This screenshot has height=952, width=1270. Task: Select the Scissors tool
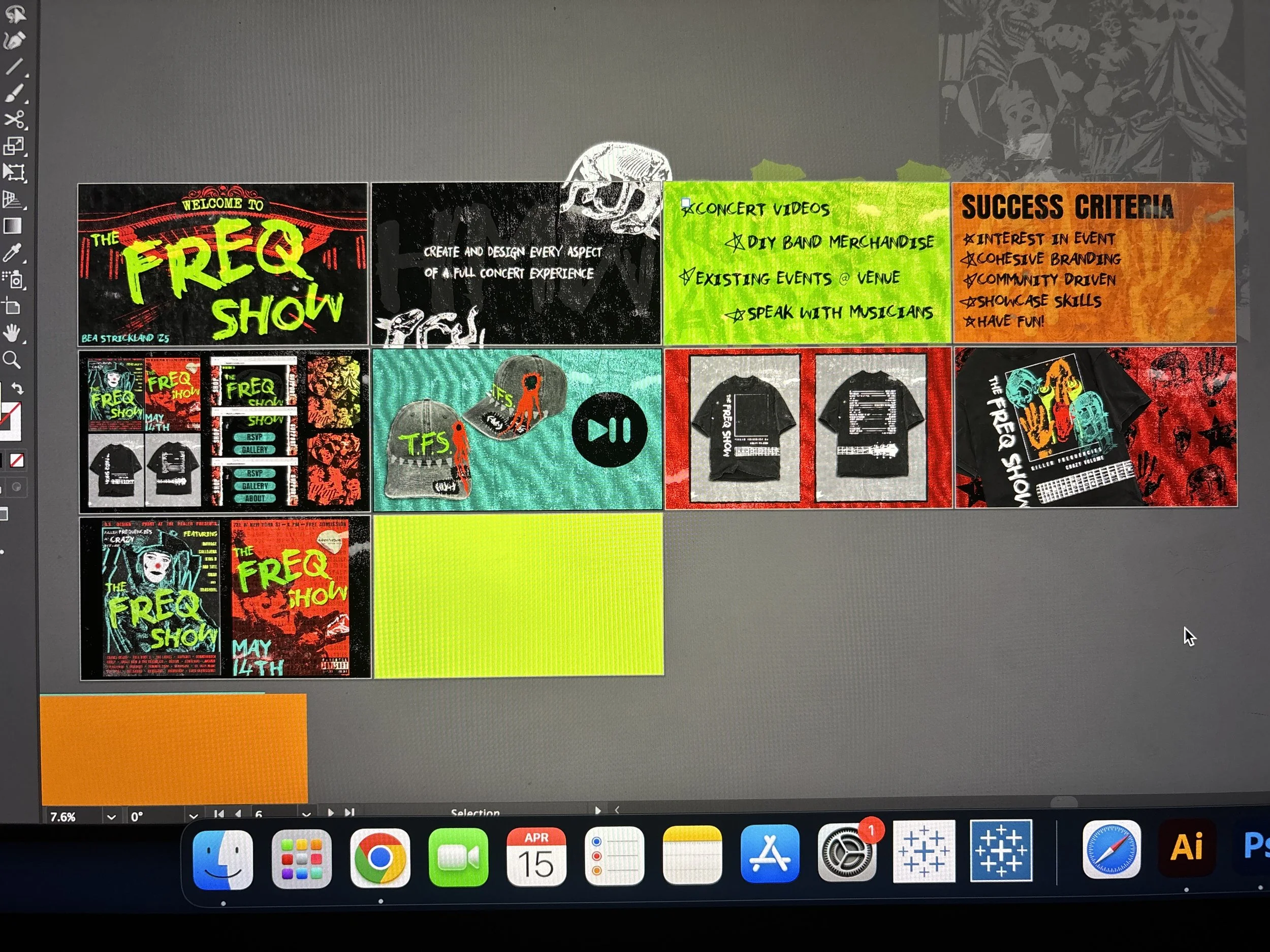(x=14, y=119)
